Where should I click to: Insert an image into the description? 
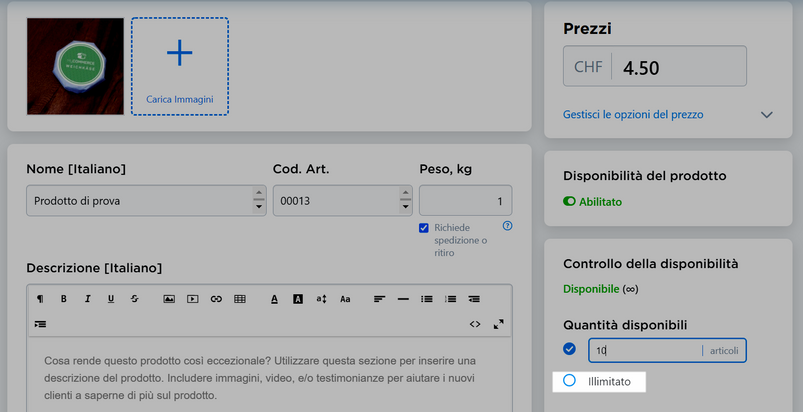169,299
